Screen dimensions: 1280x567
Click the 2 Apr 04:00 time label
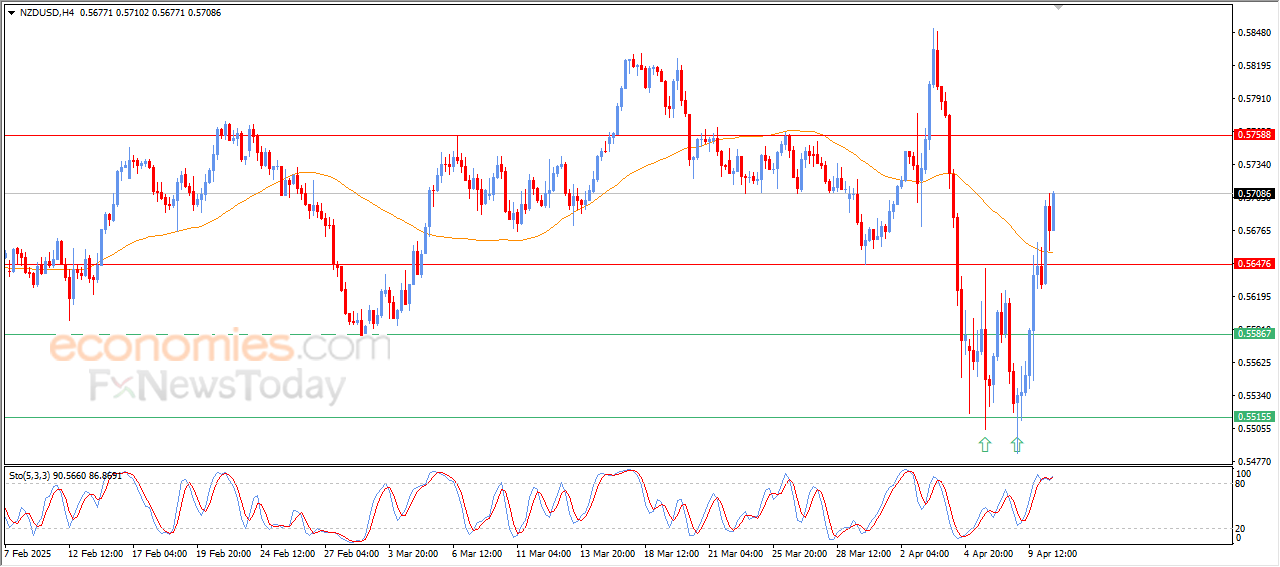pyautogui.click(x=927, y=553)
